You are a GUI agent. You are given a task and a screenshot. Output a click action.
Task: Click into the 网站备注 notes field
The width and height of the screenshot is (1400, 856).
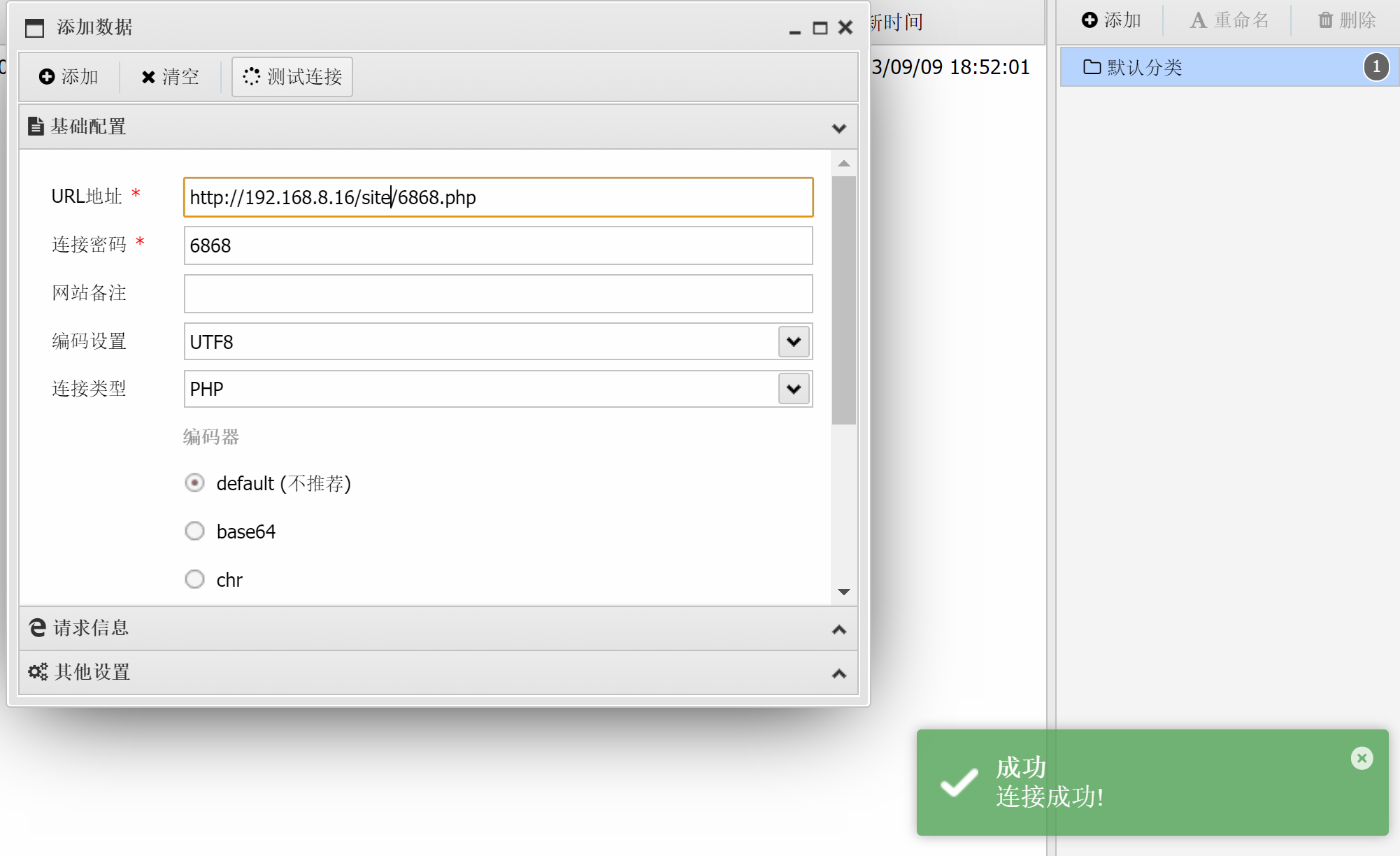(498, 294)
